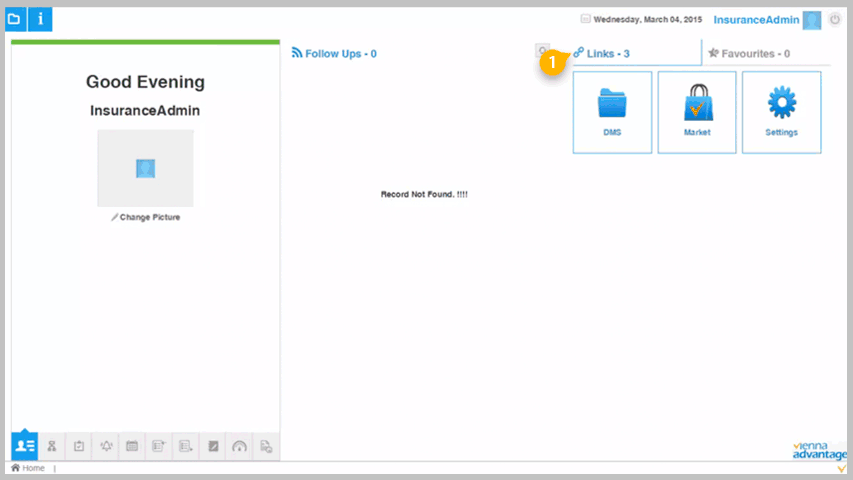Select the document search icon in bottom bar
Screen dimensions: 853x480
(x=266, y=446)
